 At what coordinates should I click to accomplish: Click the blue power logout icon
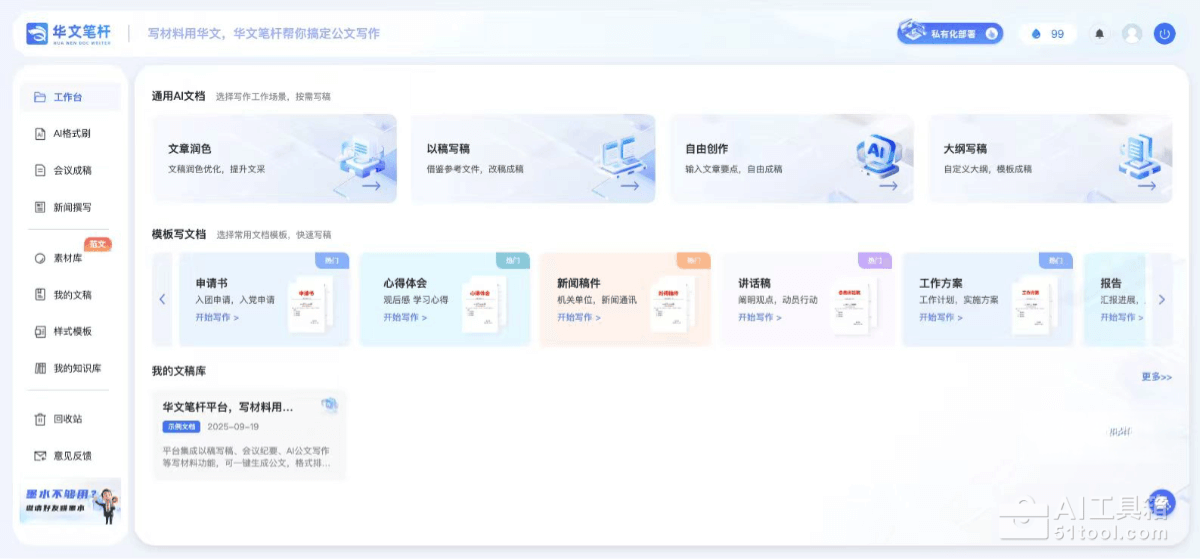pyautogui.click(x=1164, y=34)
